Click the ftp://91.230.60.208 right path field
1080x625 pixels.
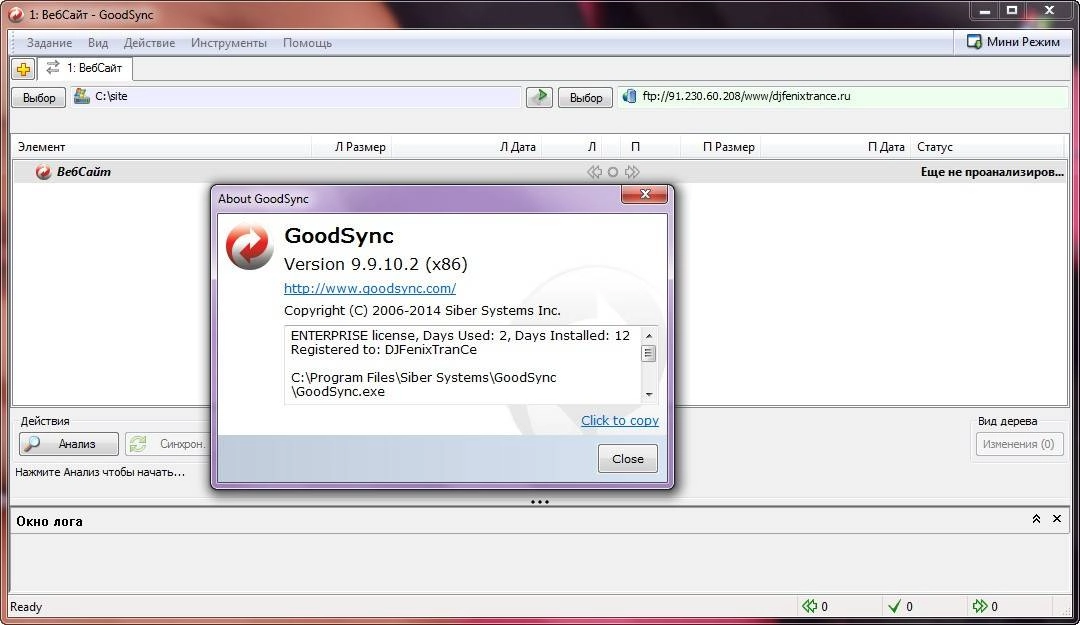click(842, 96)
